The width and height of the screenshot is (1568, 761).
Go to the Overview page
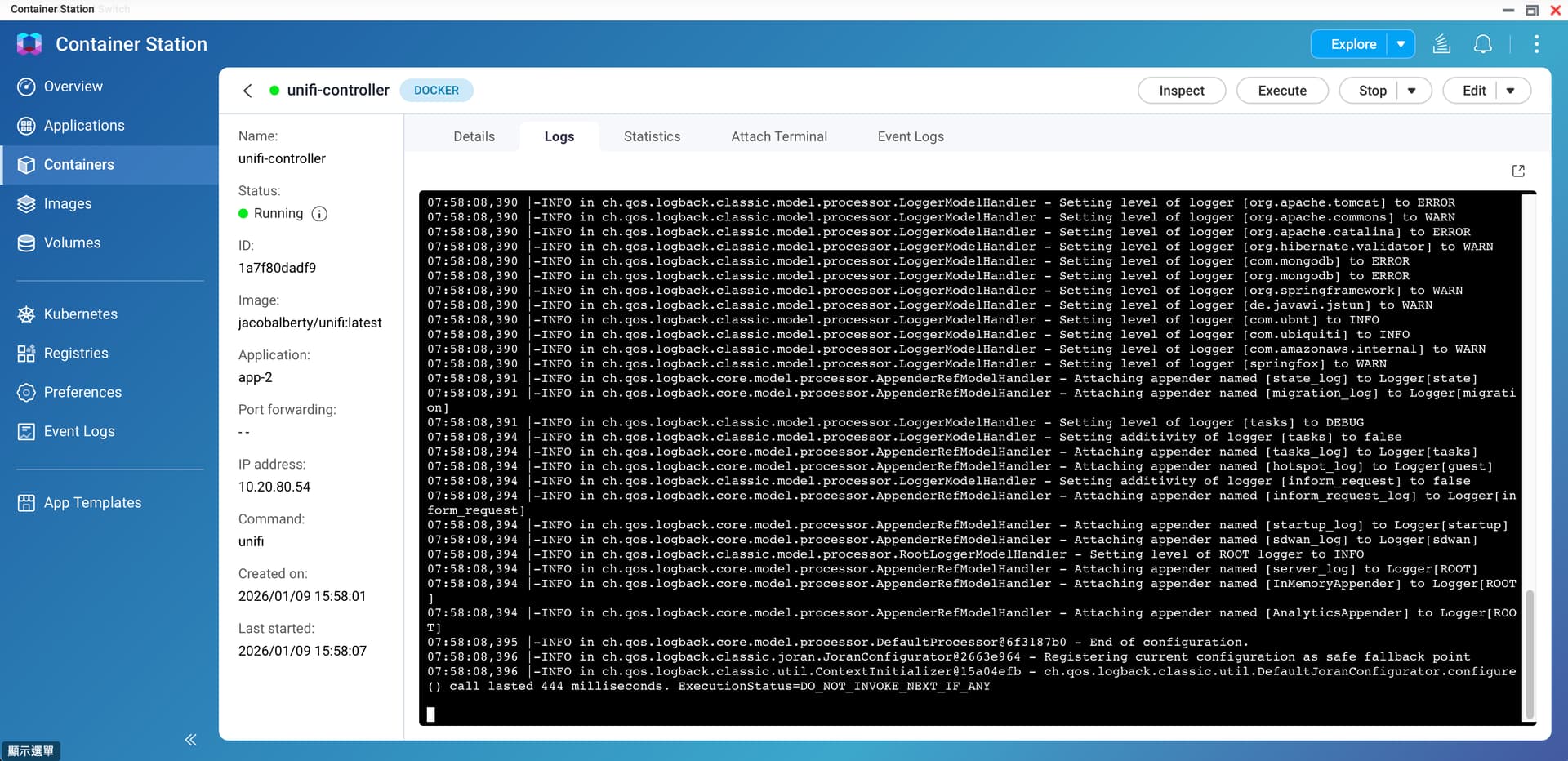pyautogui.click(x=73, y=87)
